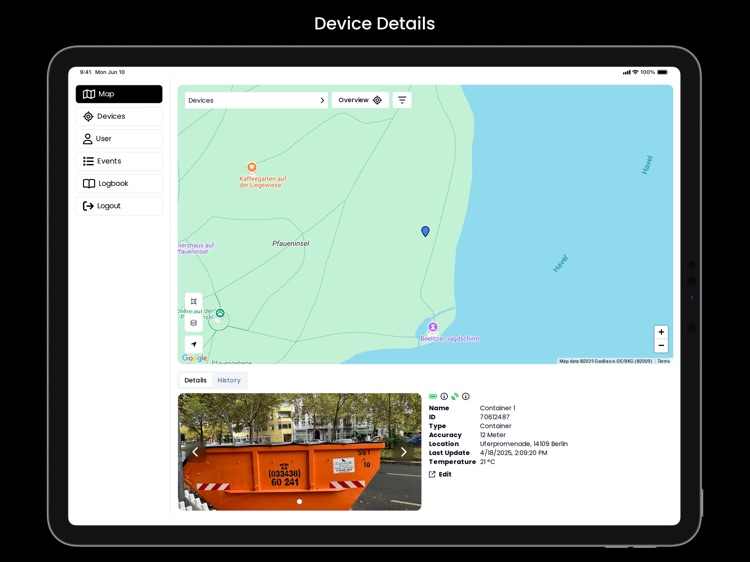Click the device name value 'Container 1'

tap(497, 408)
